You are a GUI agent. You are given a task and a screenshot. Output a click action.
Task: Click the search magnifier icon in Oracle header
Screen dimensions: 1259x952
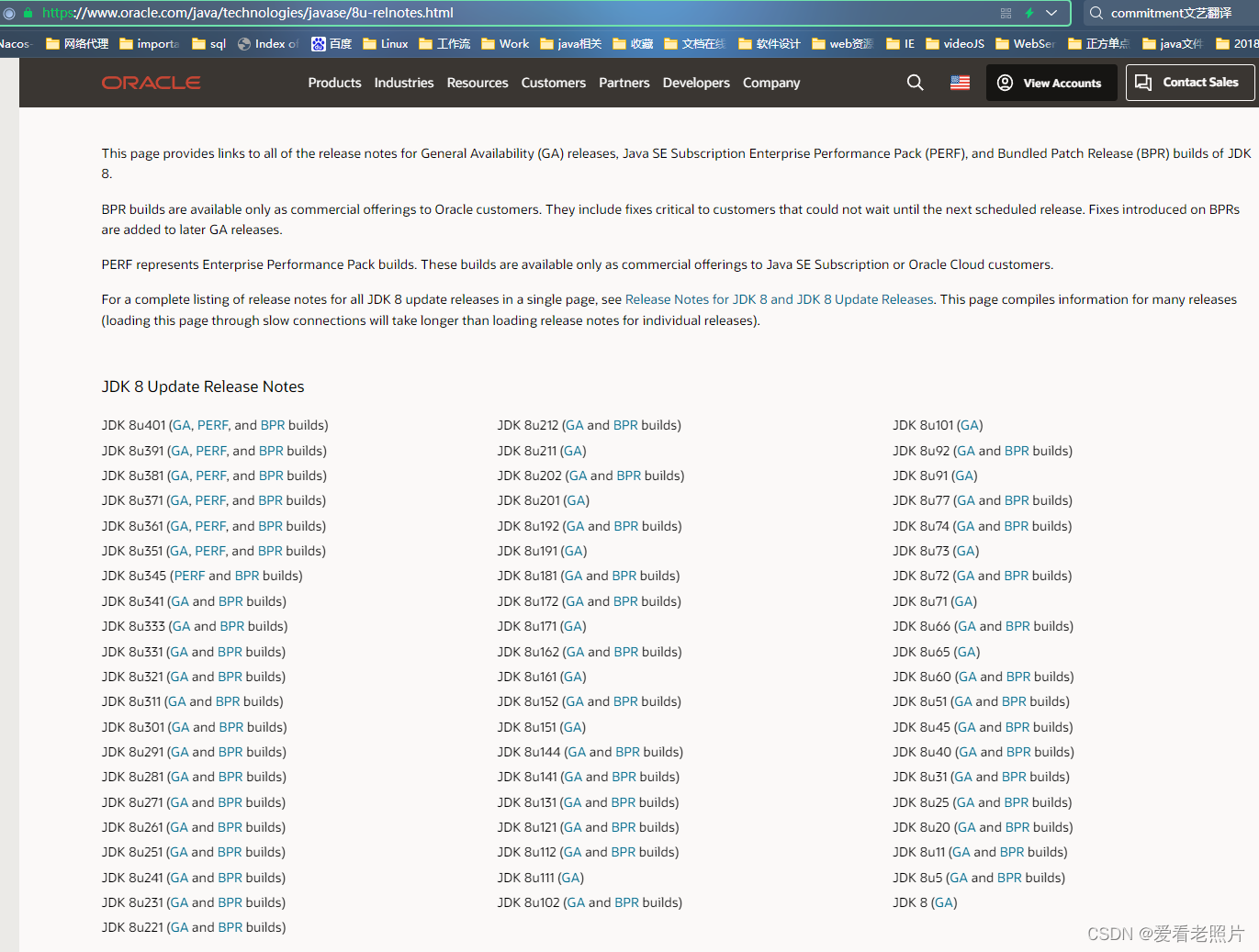tap(915, 83)
